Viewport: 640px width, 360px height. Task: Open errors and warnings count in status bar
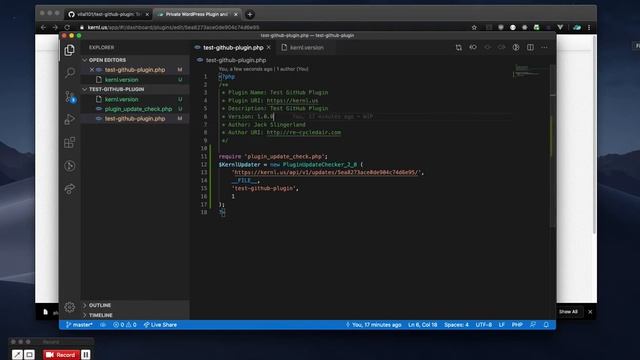coord(125,325)
